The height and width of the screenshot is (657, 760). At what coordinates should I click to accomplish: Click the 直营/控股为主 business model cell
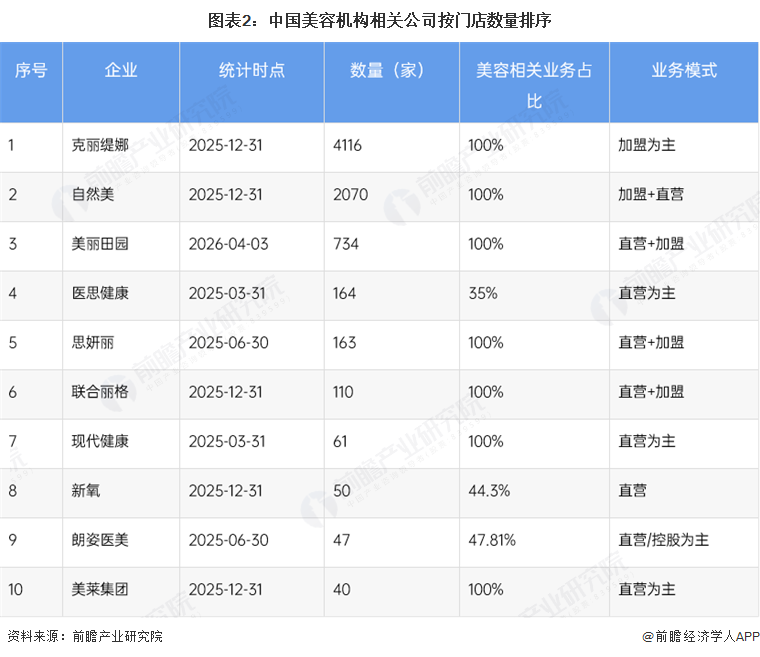click(664, 540)
